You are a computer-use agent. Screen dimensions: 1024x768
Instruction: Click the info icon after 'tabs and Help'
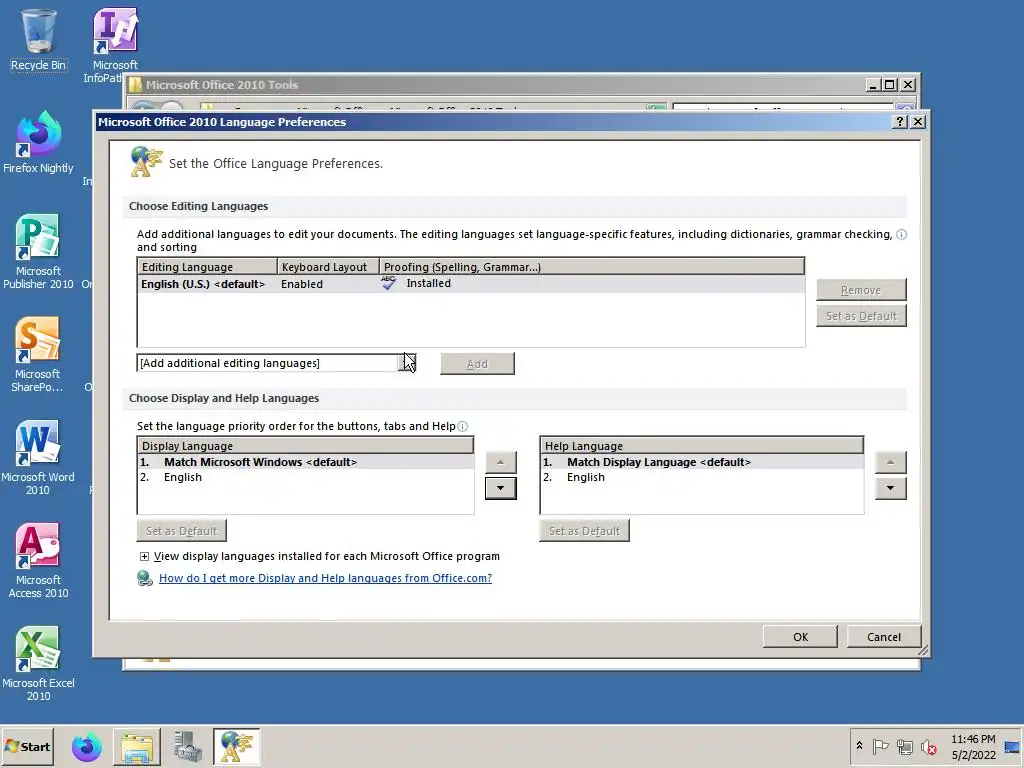[462, 426]
